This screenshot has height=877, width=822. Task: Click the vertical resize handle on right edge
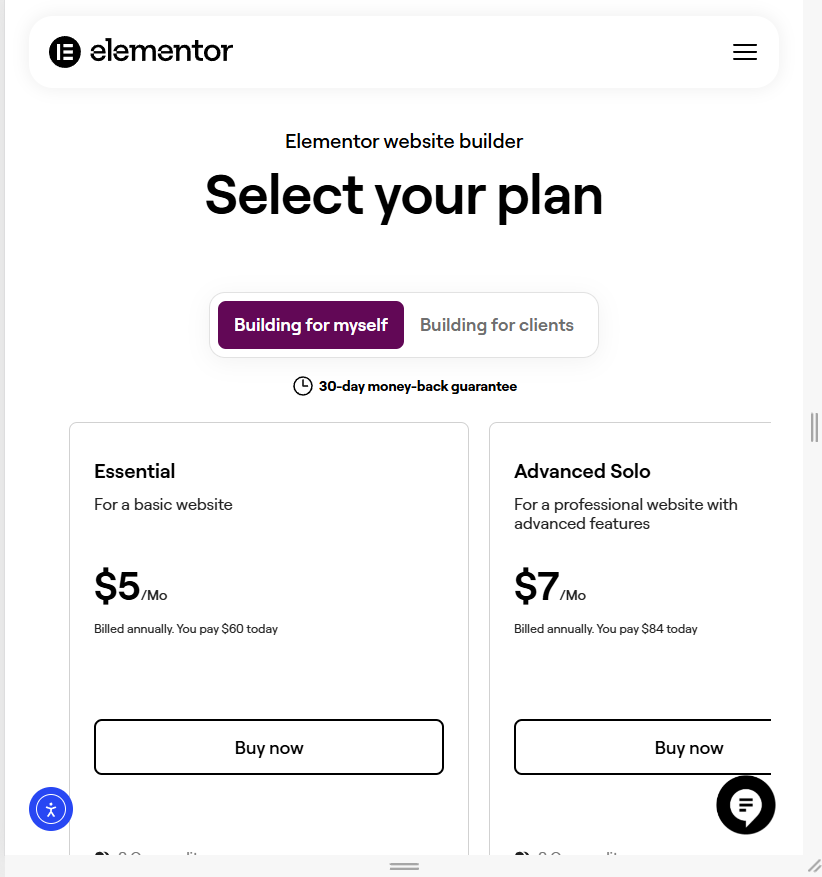point(815,427)
